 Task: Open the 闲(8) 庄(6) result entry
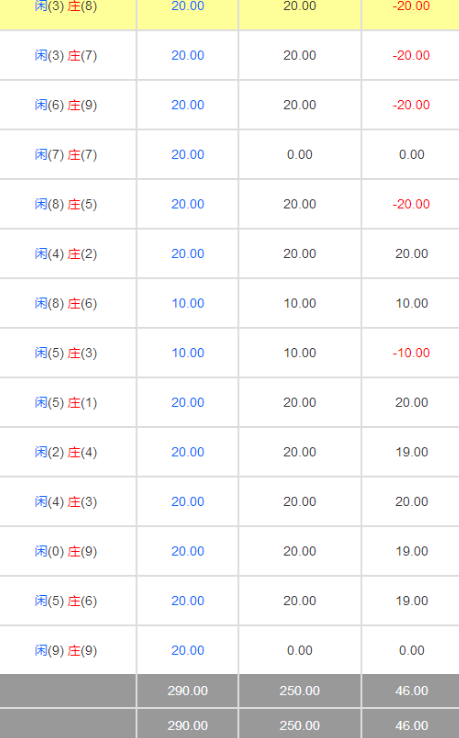[x=66, y=304]
